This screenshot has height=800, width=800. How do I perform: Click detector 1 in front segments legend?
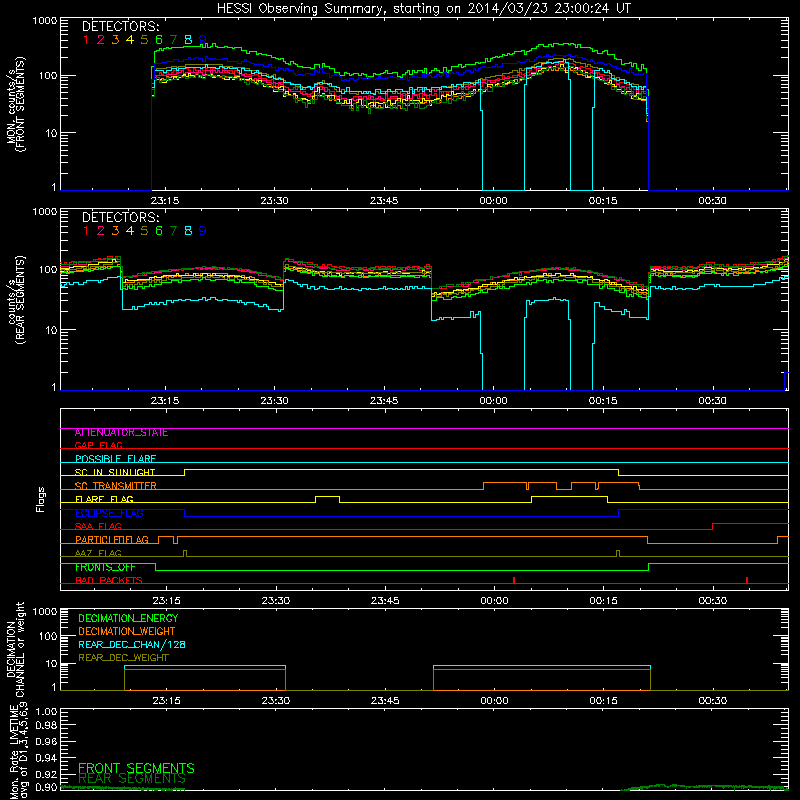tap(86, 40)
